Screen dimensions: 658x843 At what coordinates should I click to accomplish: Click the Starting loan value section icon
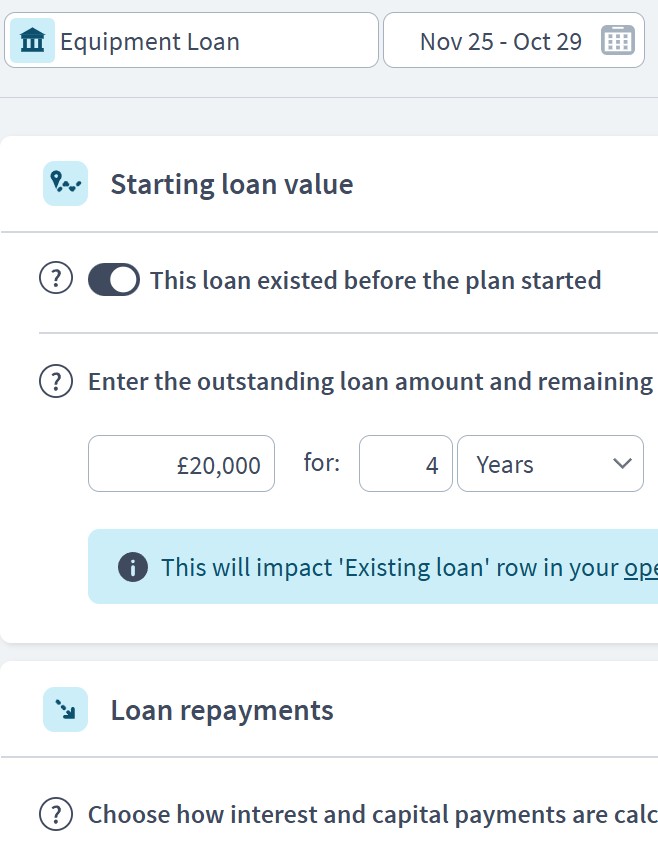[x=63, y=183]
